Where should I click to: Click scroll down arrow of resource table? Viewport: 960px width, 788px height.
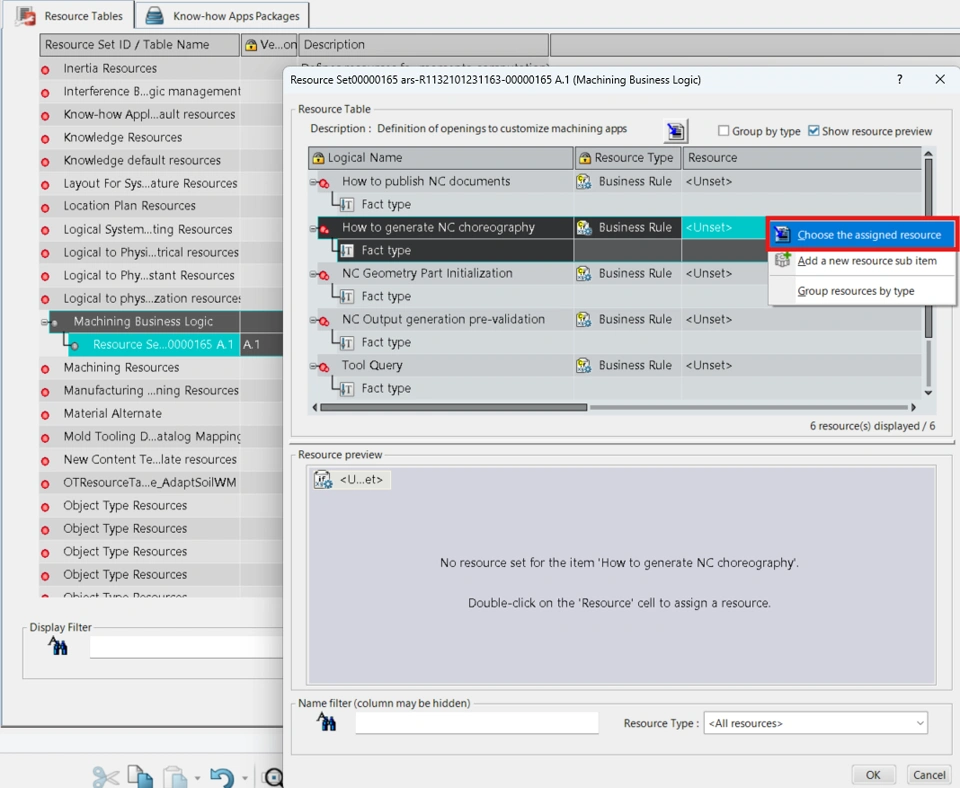click(928, 392)
